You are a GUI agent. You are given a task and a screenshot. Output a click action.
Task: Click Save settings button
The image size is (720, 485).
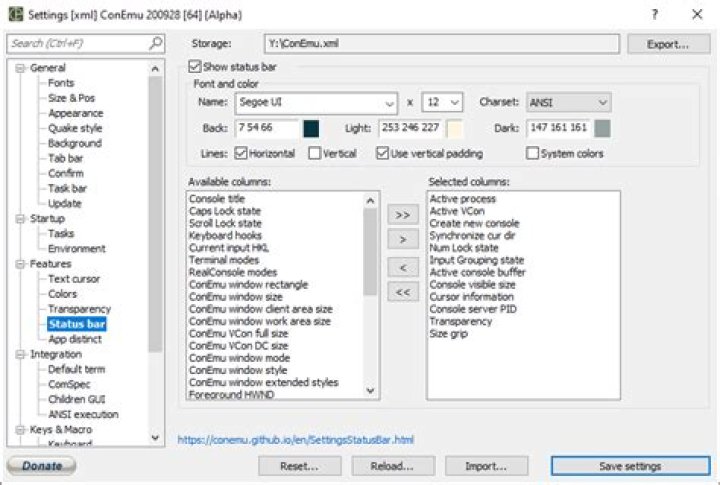pos(630,466)
